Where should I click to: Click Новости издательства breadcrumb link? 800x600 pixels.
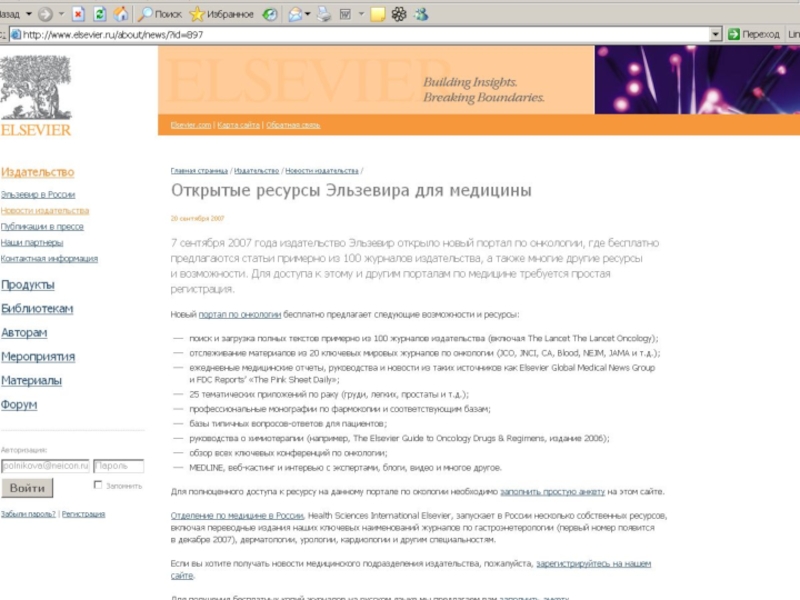pos(321,170)
